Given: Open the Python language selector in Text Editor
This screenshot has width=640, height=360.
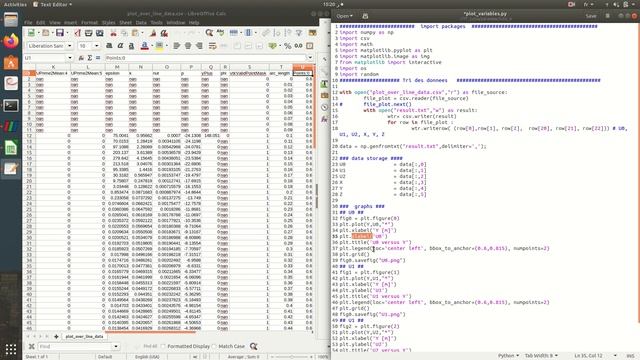Looking at the screenshot, I should (x=508, y=356).
